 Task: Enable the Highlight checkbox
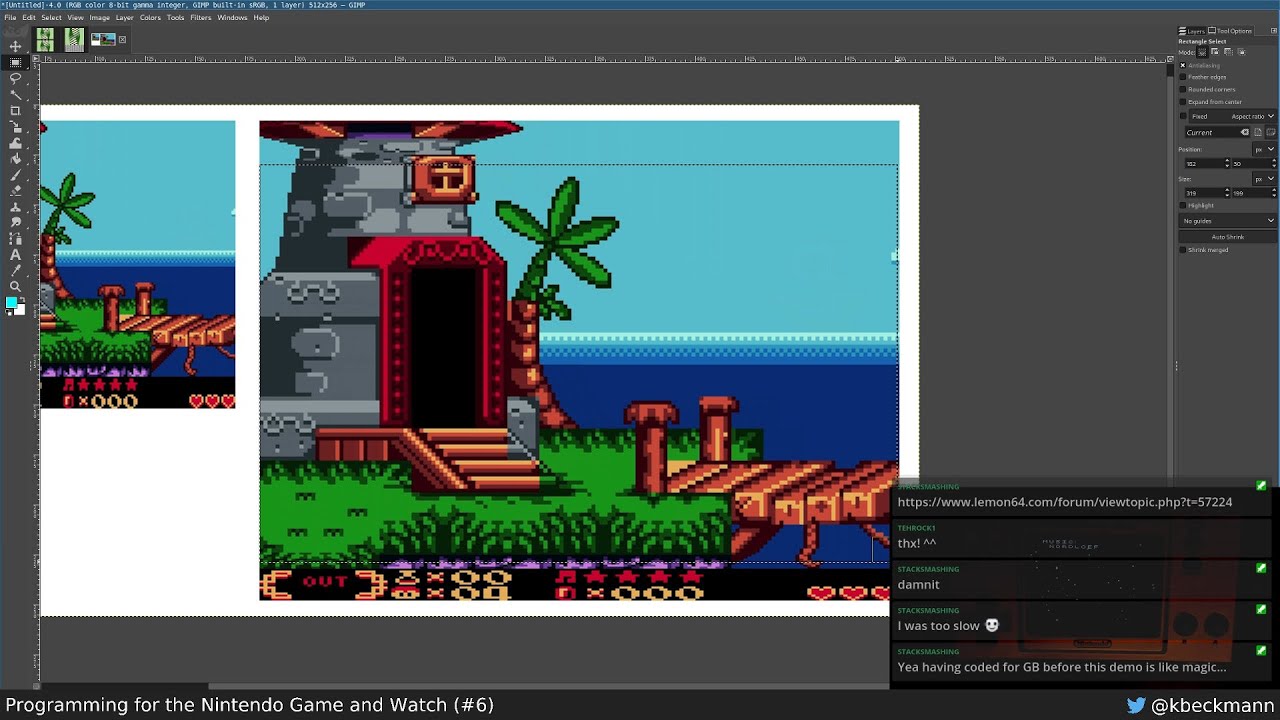pos(1183,205)
